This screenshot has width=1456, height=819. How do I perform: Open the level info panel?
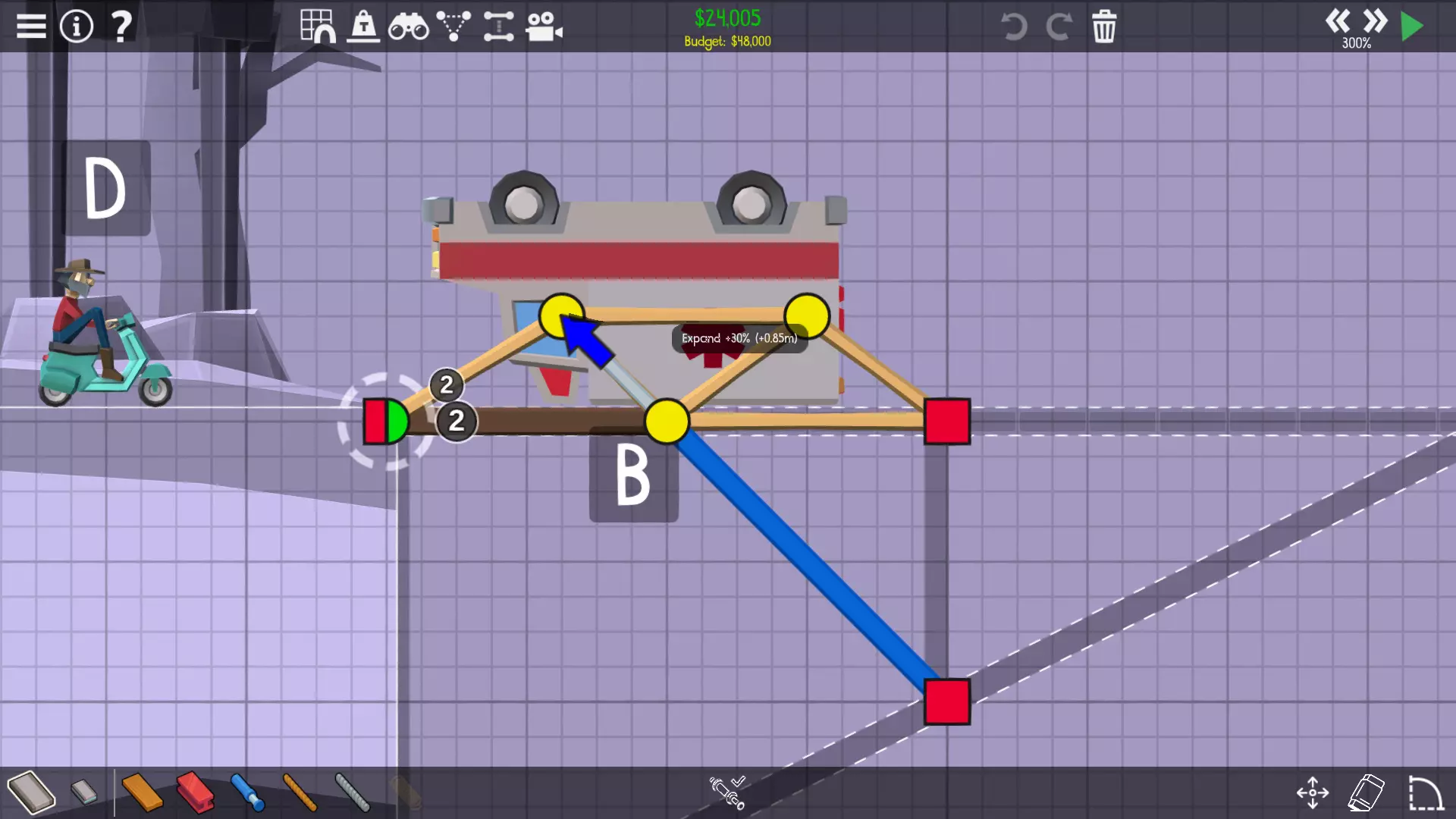[76, 27]
